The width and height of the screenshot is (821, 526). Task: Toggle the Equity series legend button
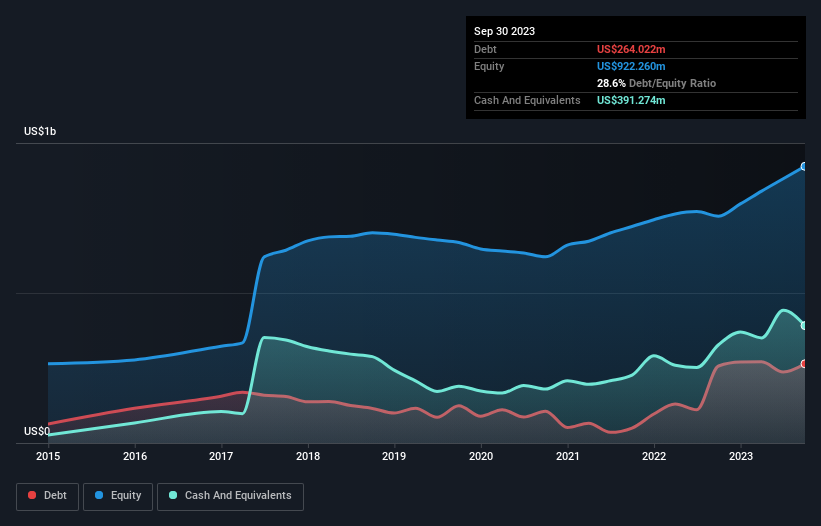click(x=118, y=496)
